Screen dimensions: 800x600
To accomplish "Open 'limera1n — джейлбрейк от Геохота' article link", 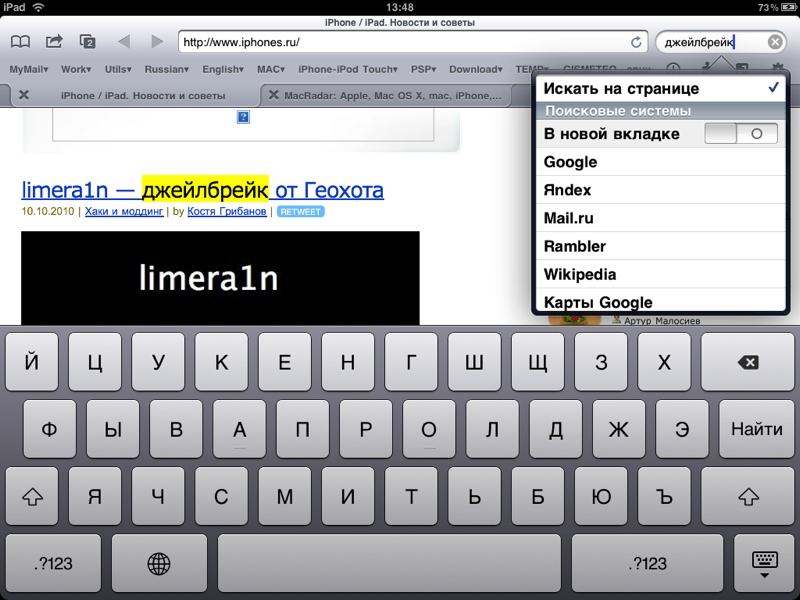I will point(203,190).
